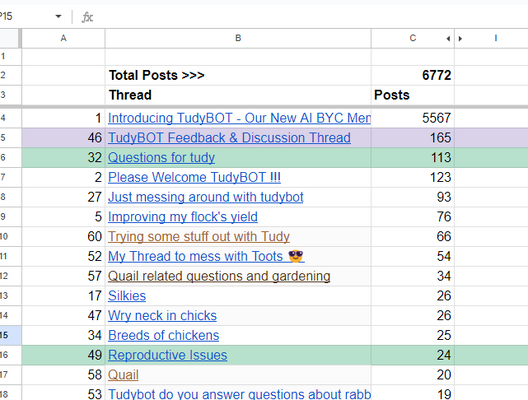Open My Thread to mess with Toots
Screen dimensions: 528x400
[206, 257]
